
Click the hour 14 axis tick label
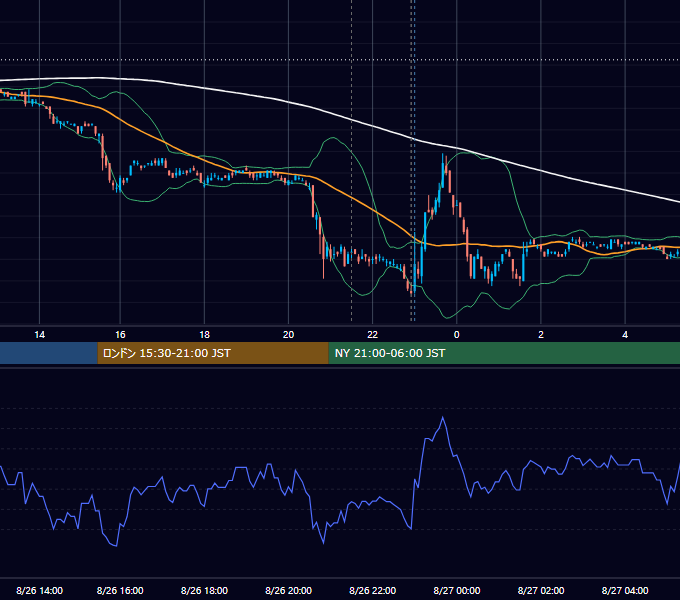pyautogui.click(x=39, y=335)
